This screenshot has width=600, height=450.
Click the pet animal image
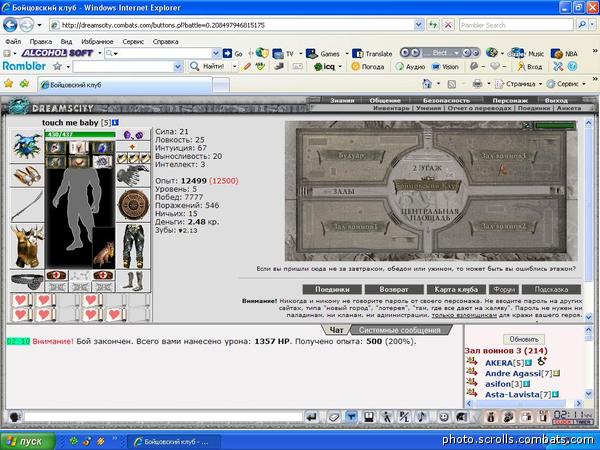click(x=104, y=248)
